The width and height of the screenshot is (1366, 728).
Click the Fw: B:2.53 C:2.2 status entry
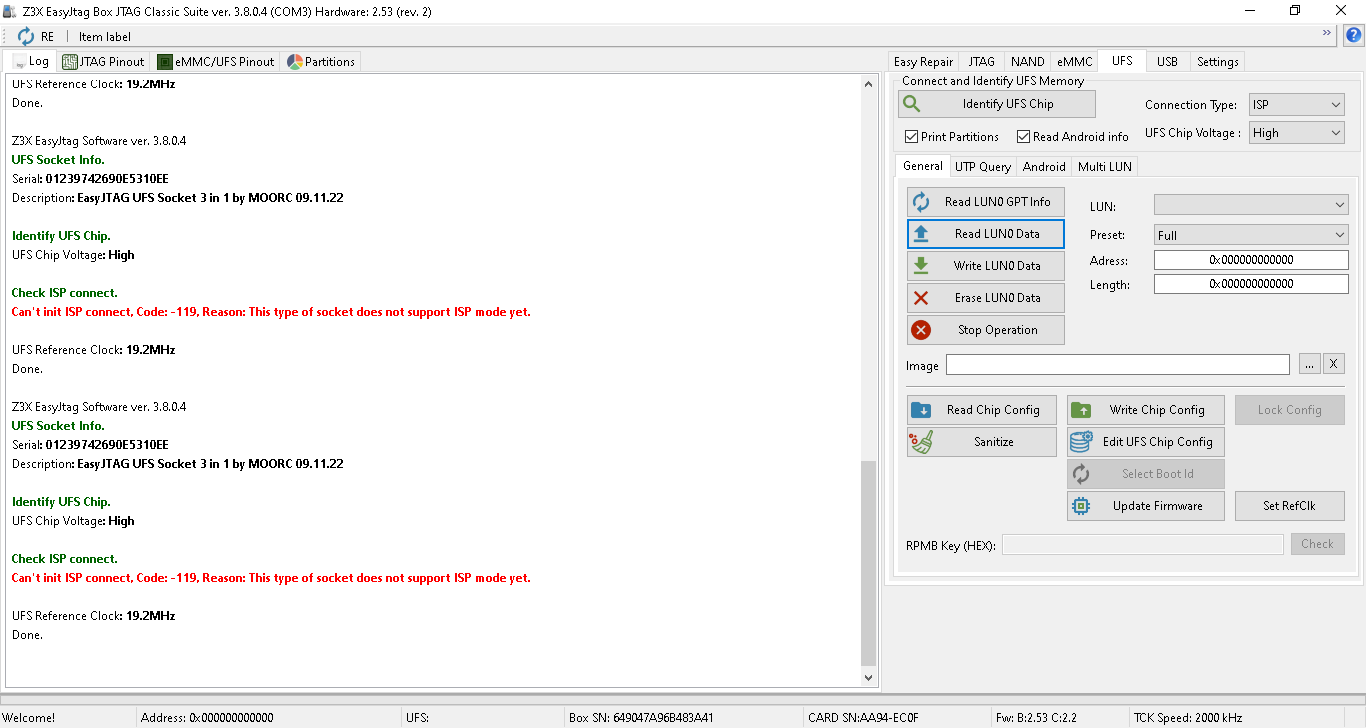[1036, 717]
